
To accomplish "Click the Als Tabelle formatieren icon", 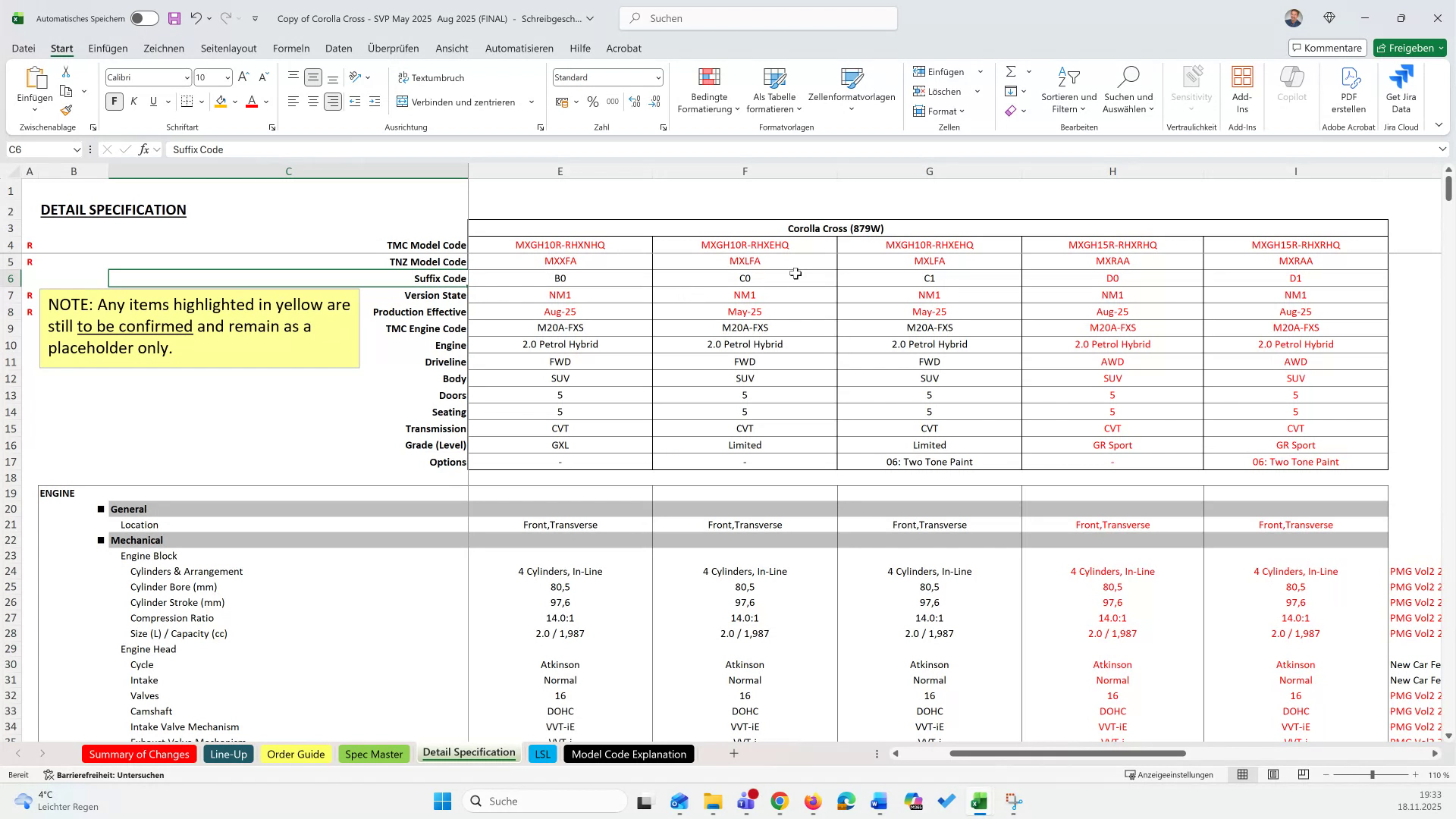I will coord(773,80).
